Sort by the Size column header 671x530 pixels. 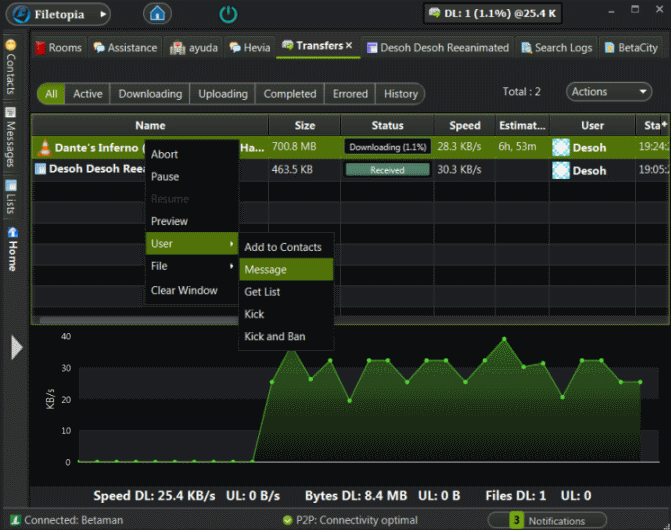305,125
